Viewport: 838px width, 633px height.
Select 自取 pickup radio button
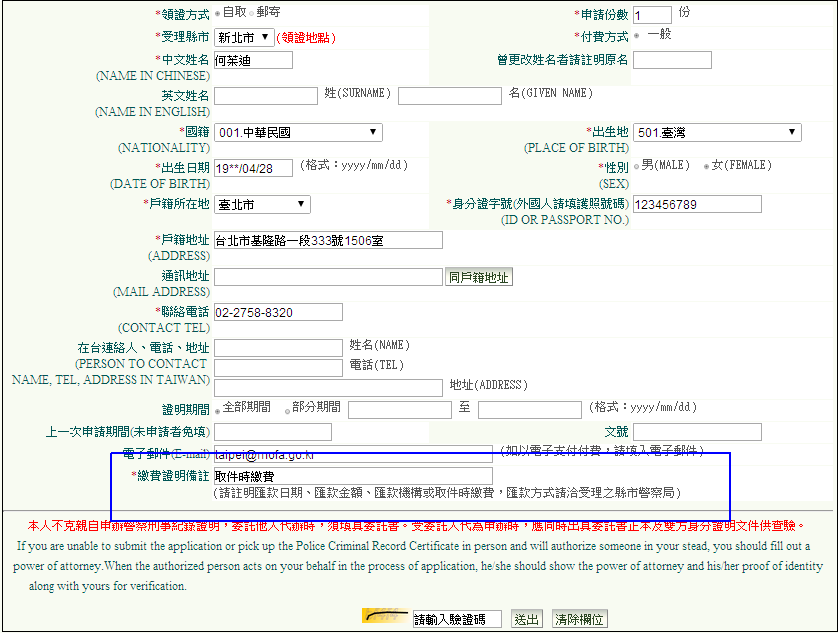(218, 13)
